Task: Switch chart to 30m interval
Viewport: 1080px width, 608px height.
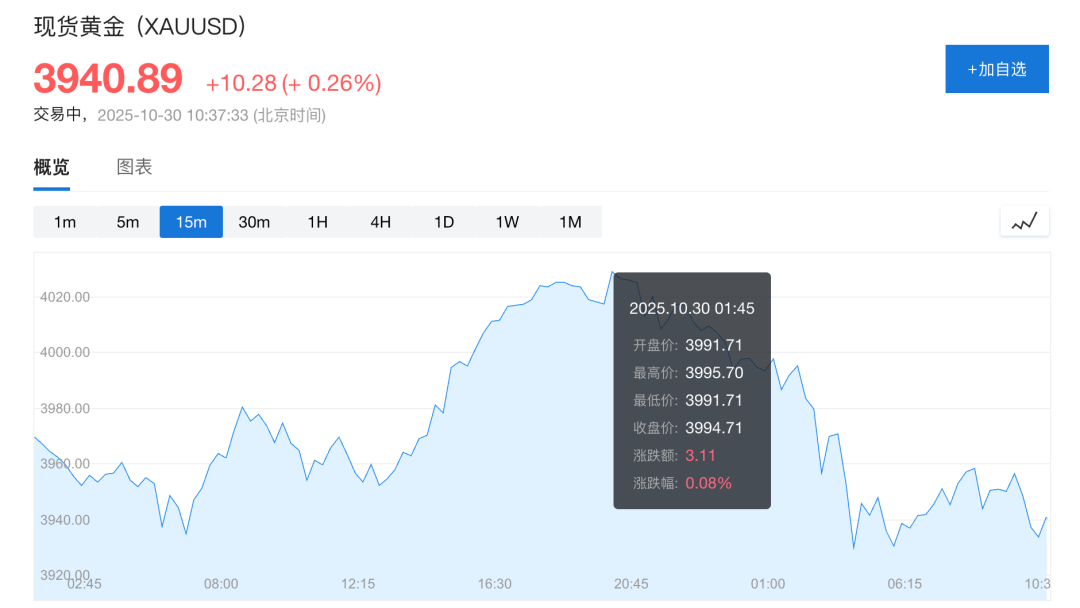Action: coord(254,222)
